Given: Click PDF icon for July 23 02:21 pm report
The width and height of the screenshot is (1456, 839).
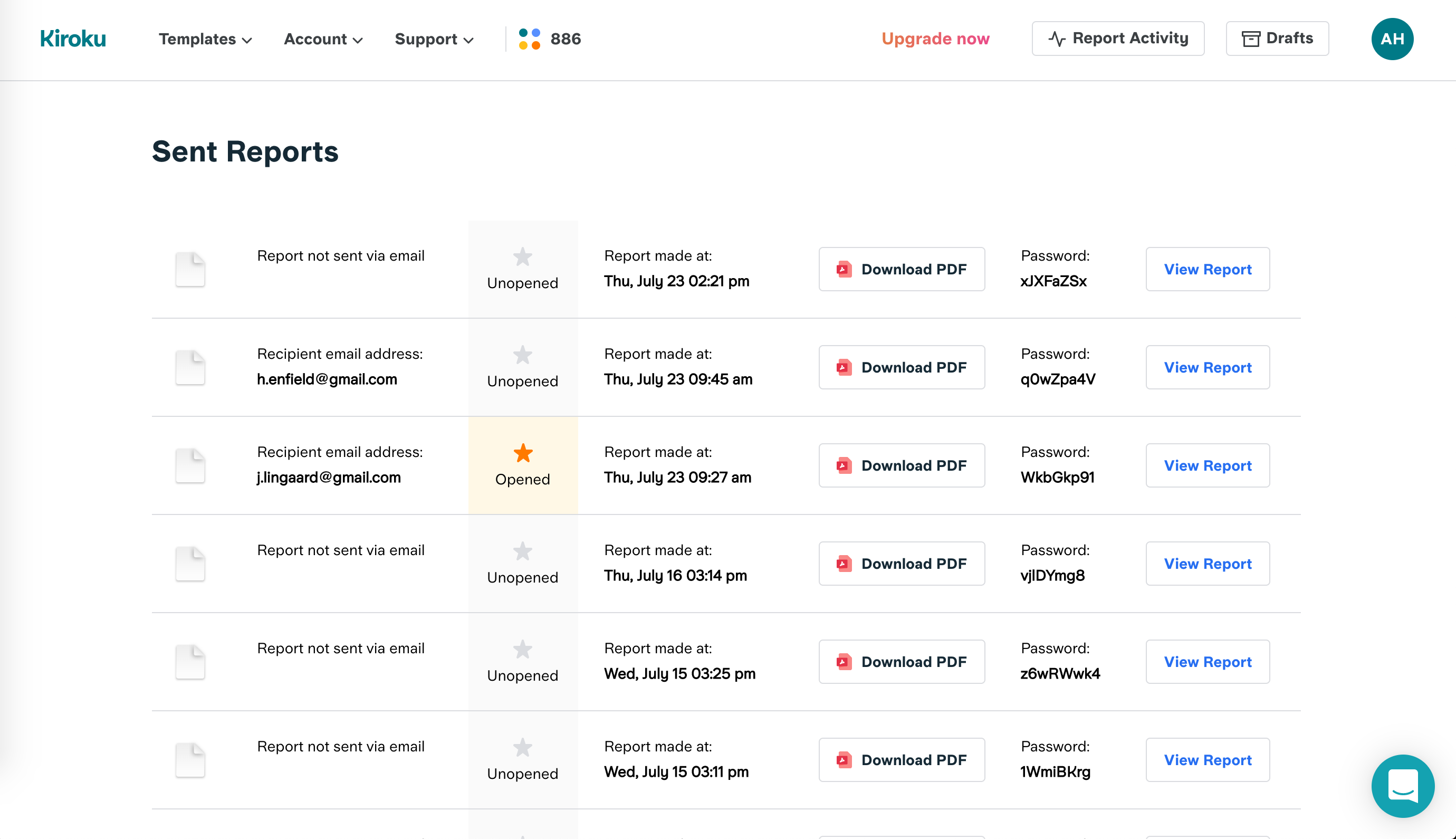Looking at the screenshot, I should (x=844, y=269).
